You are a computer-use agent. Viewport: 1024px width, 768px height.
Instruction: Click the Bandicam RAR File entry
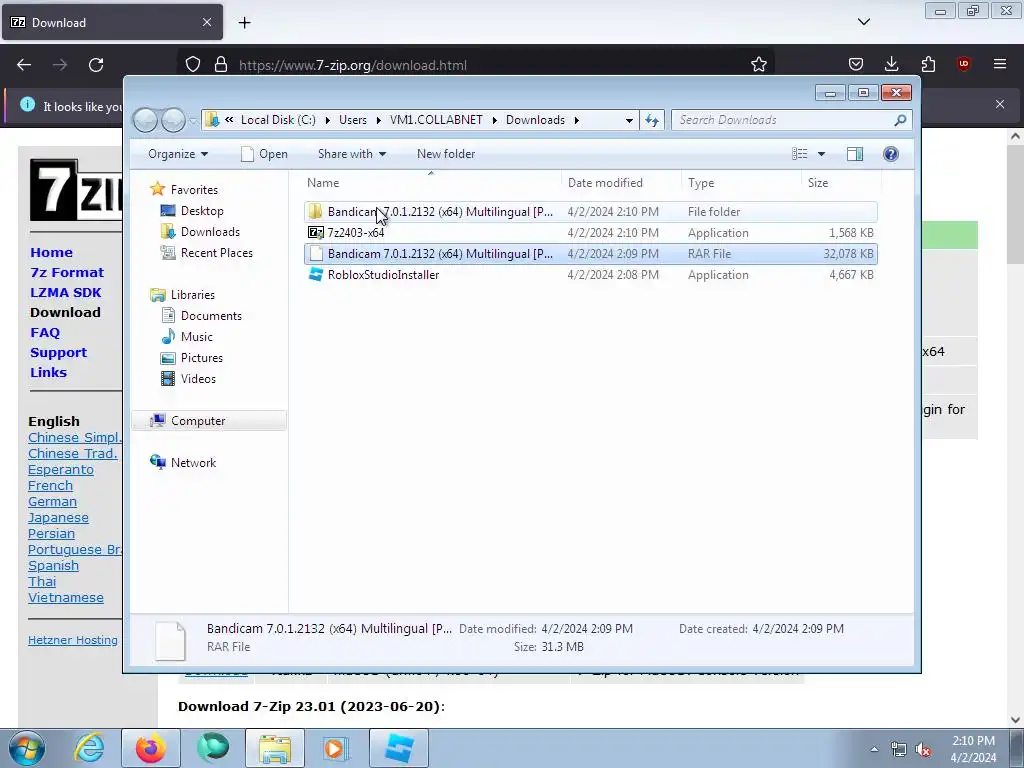click(x=590, y=253)
